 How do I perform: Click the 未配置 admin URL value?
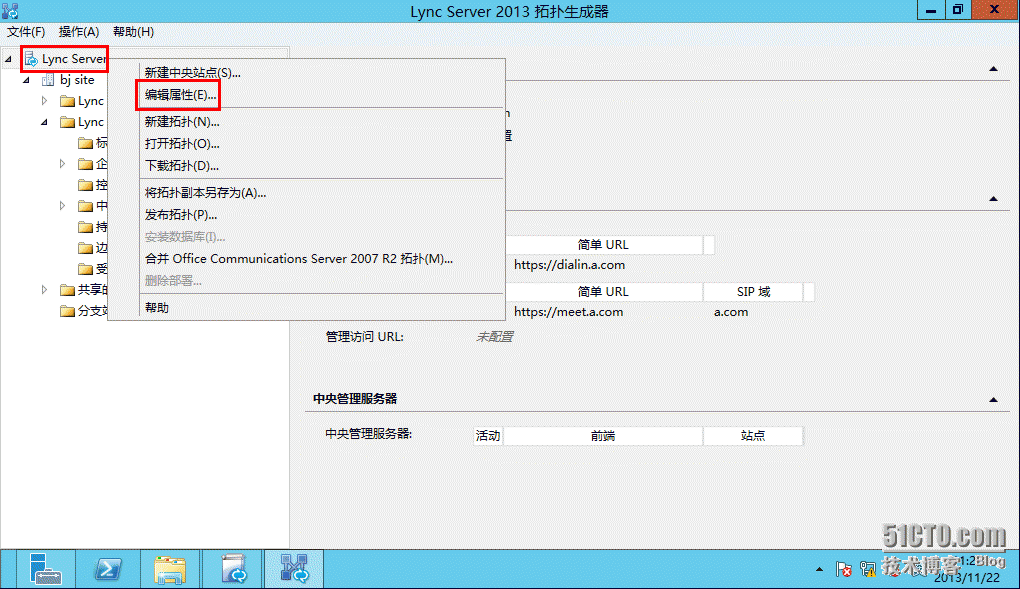pyautogui.click(x=494, y=336)
